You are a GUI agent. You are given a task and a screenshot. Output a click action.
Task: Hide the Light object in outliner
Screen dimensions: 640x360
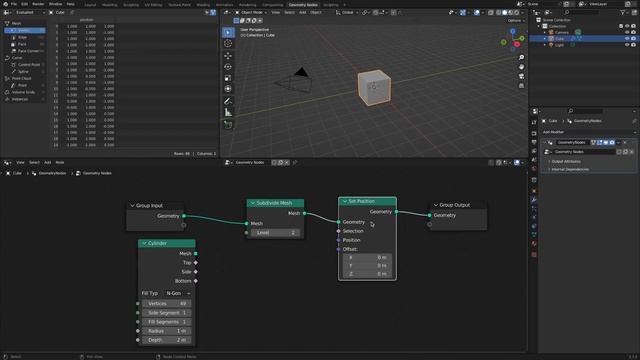pyautogui.click(x=627, y=45)
